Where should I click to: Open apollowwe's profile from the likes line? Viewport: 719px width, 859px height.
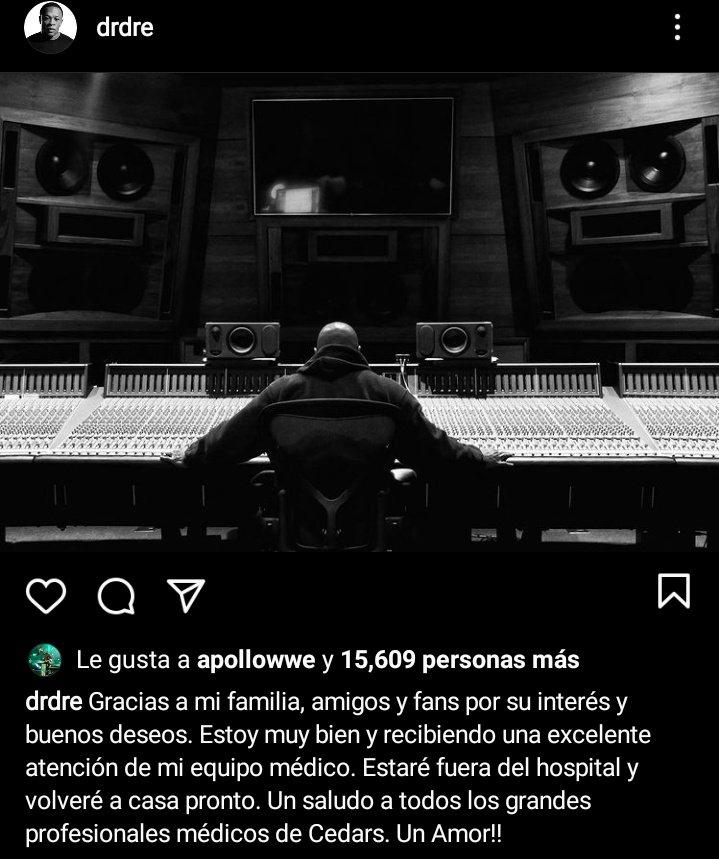(x=256, y=660)
